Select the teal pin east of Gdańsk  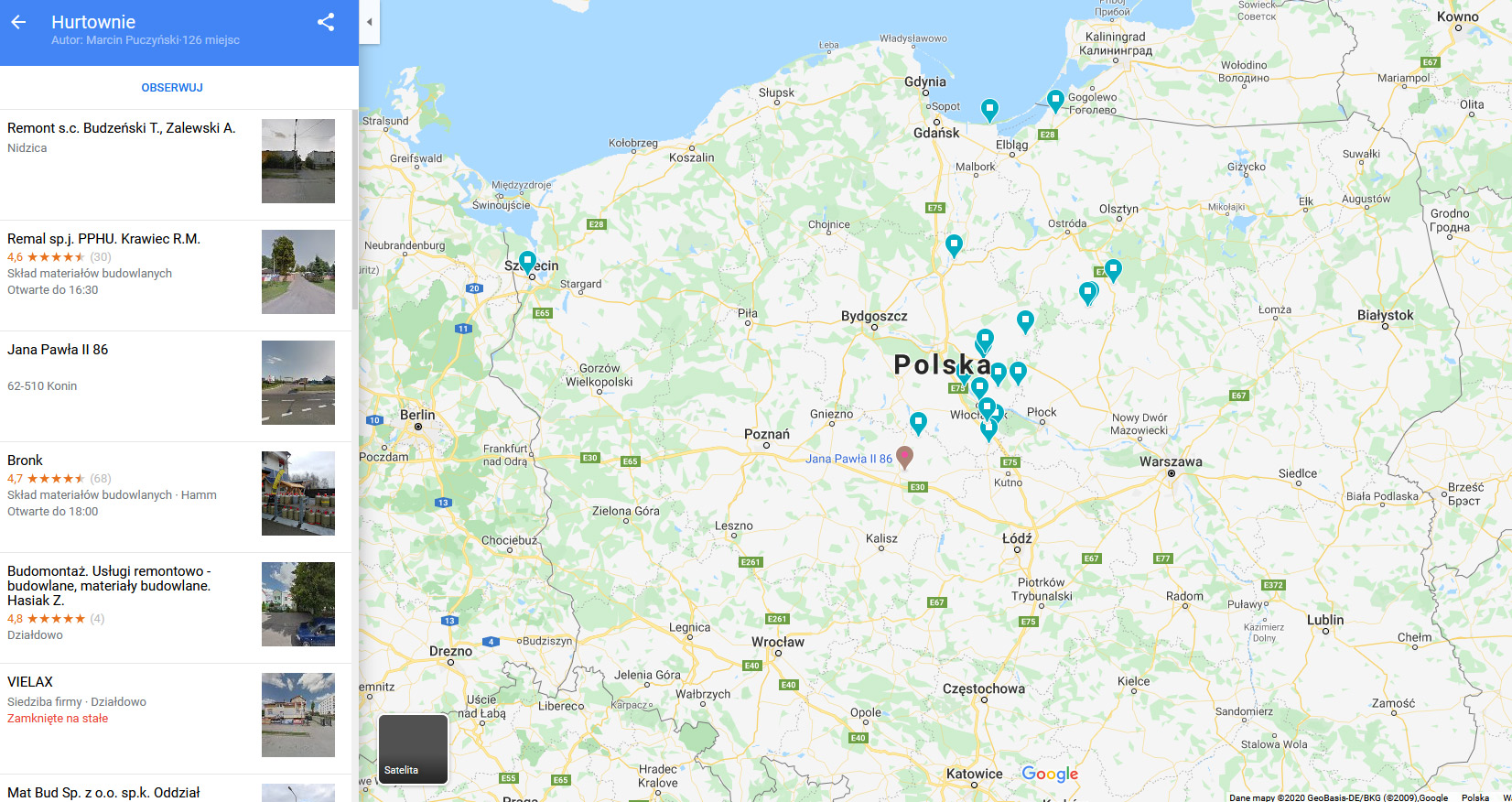point(989,110)
